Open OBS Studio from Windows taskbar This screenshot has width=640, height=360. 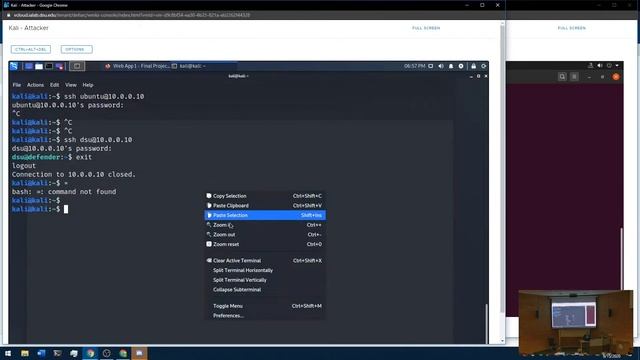click(x=107, y=353)
